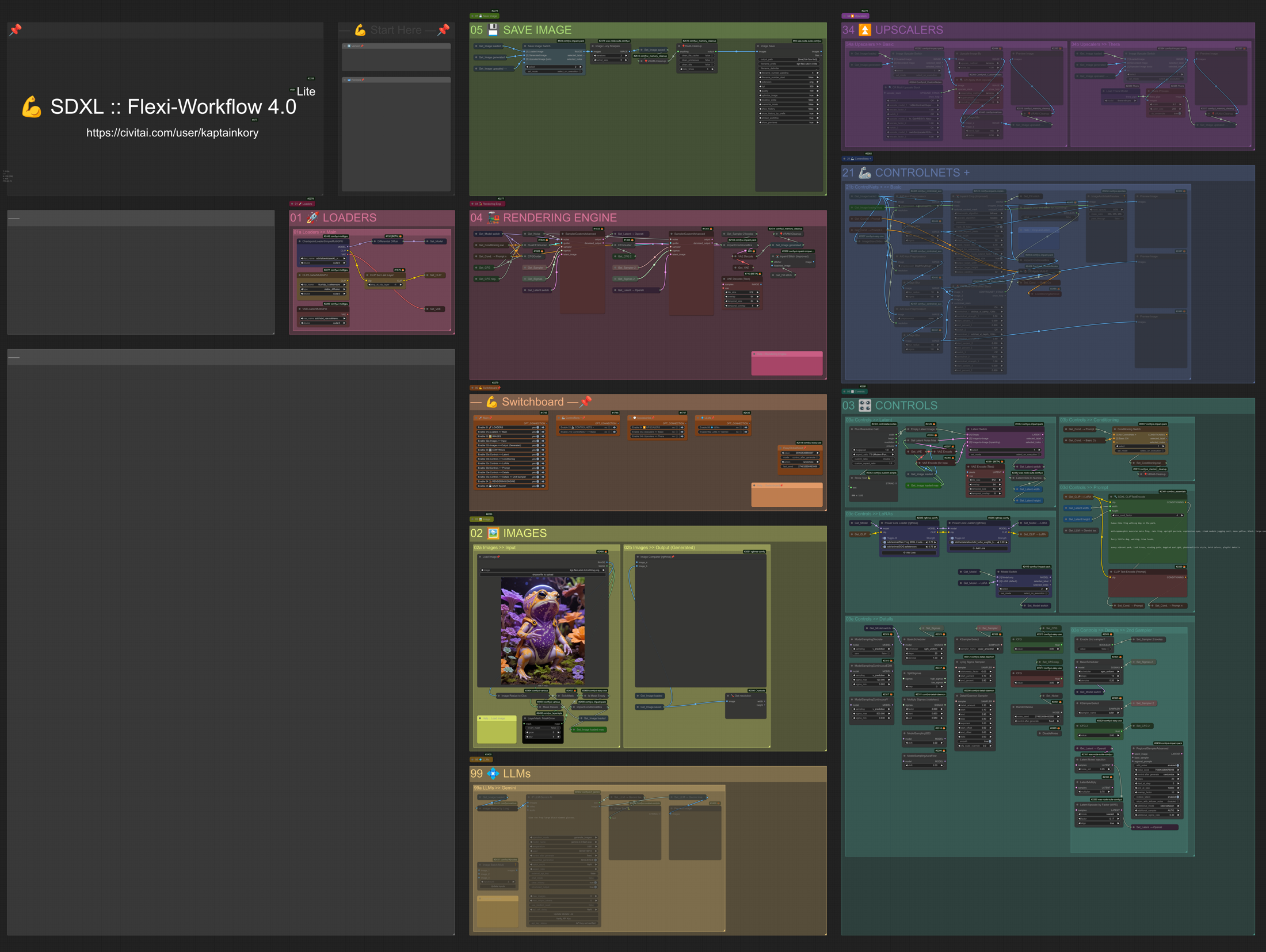Click the floppy disk icon in SAVE IMAGE header
The image size is (1266, 952).
493,30
